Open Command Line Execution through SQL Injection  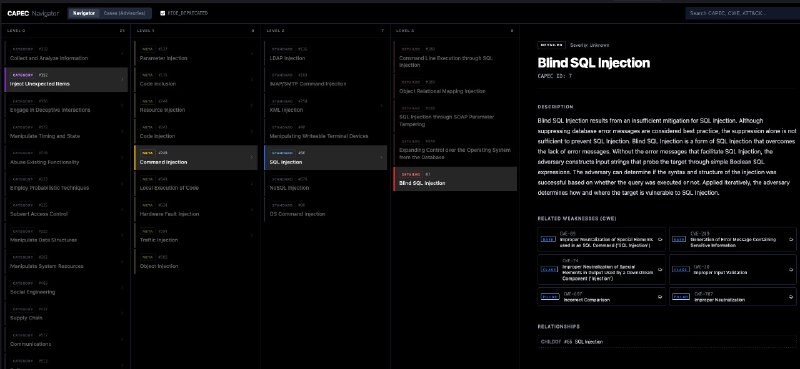(x=455, y=57)
